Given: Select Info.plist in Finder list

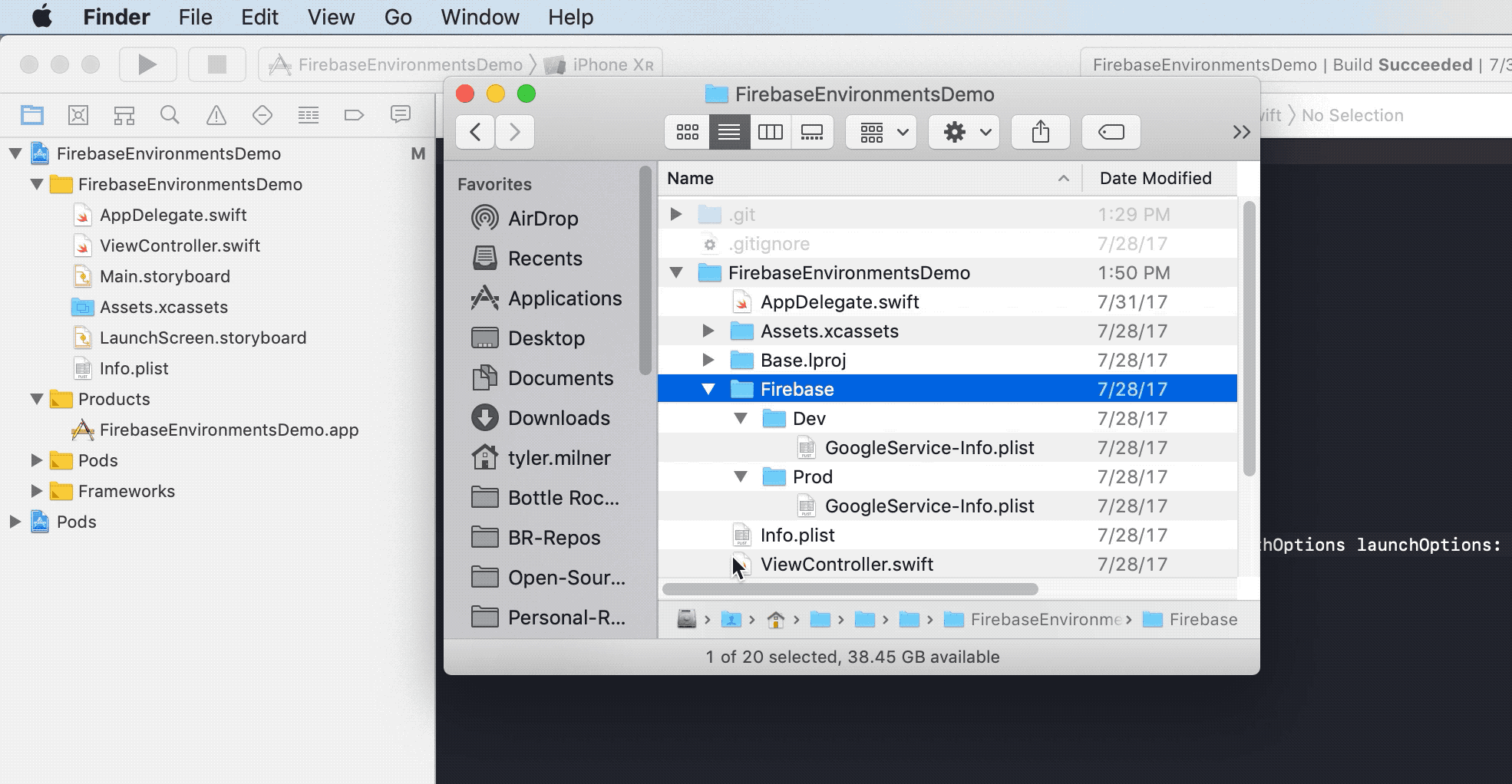Looking at the screenshot, I should (947, 535).
